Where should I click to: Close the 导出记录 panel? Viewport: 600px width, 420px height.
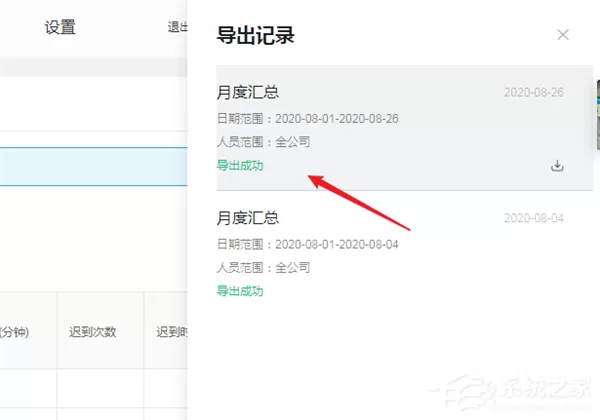coord(563,35)
